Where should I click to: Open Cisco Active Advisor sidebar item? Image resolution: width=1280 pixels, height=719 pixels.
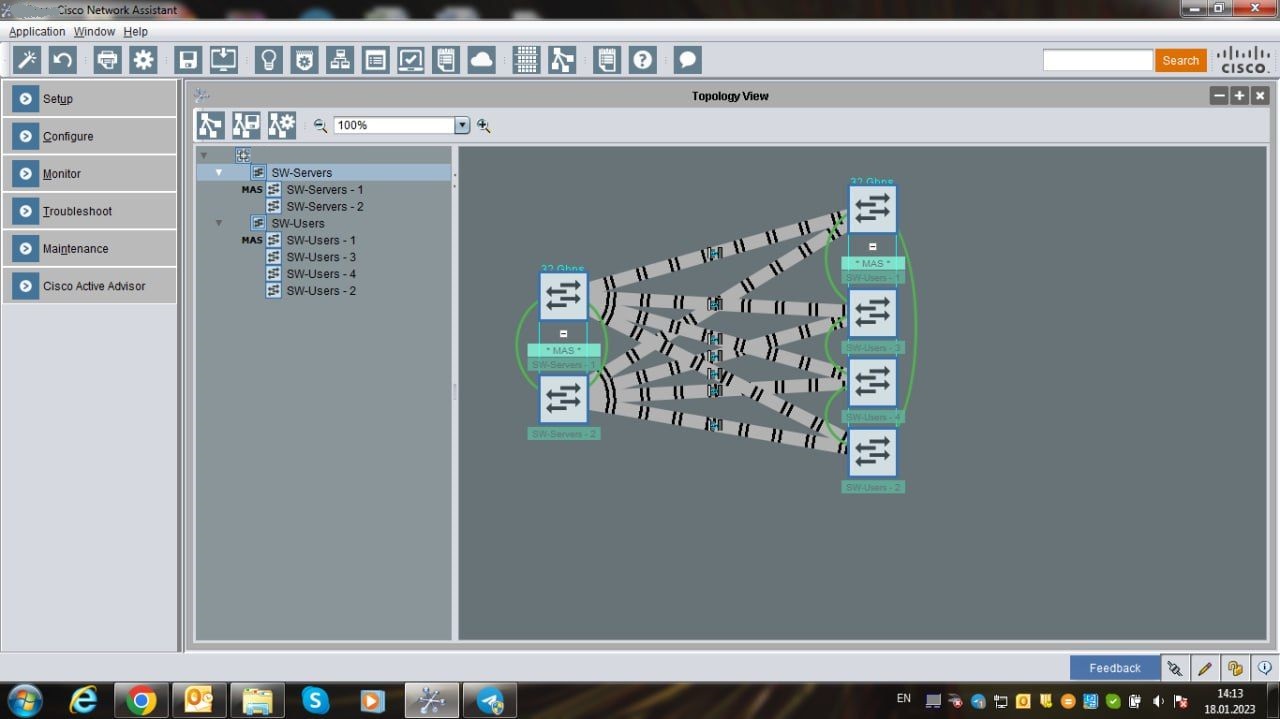click(x=89, y=286)
